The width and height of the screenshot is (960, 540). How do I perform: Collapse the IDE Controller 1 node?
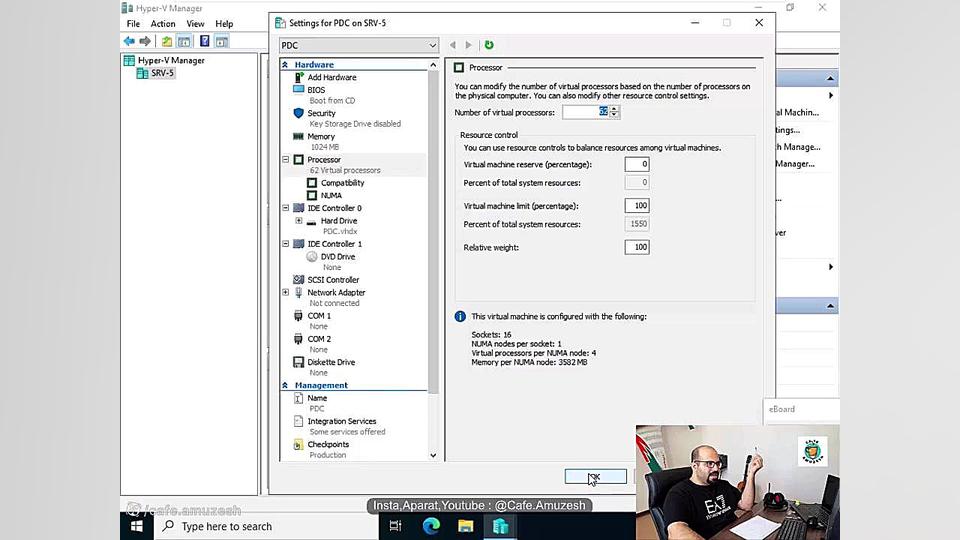coord(286,243)
